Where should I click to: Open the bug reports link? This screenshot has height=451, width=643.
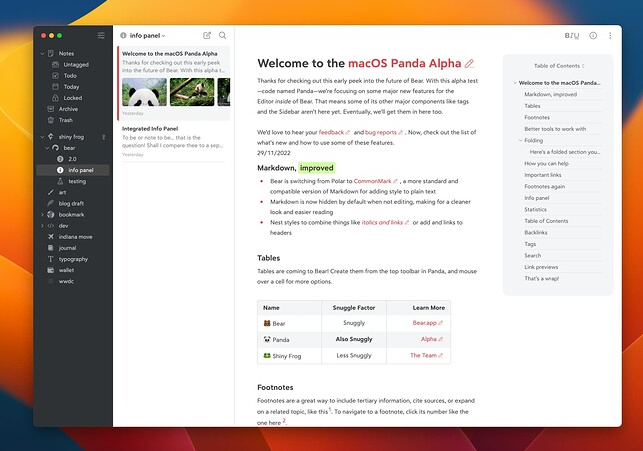coord(383,132)
